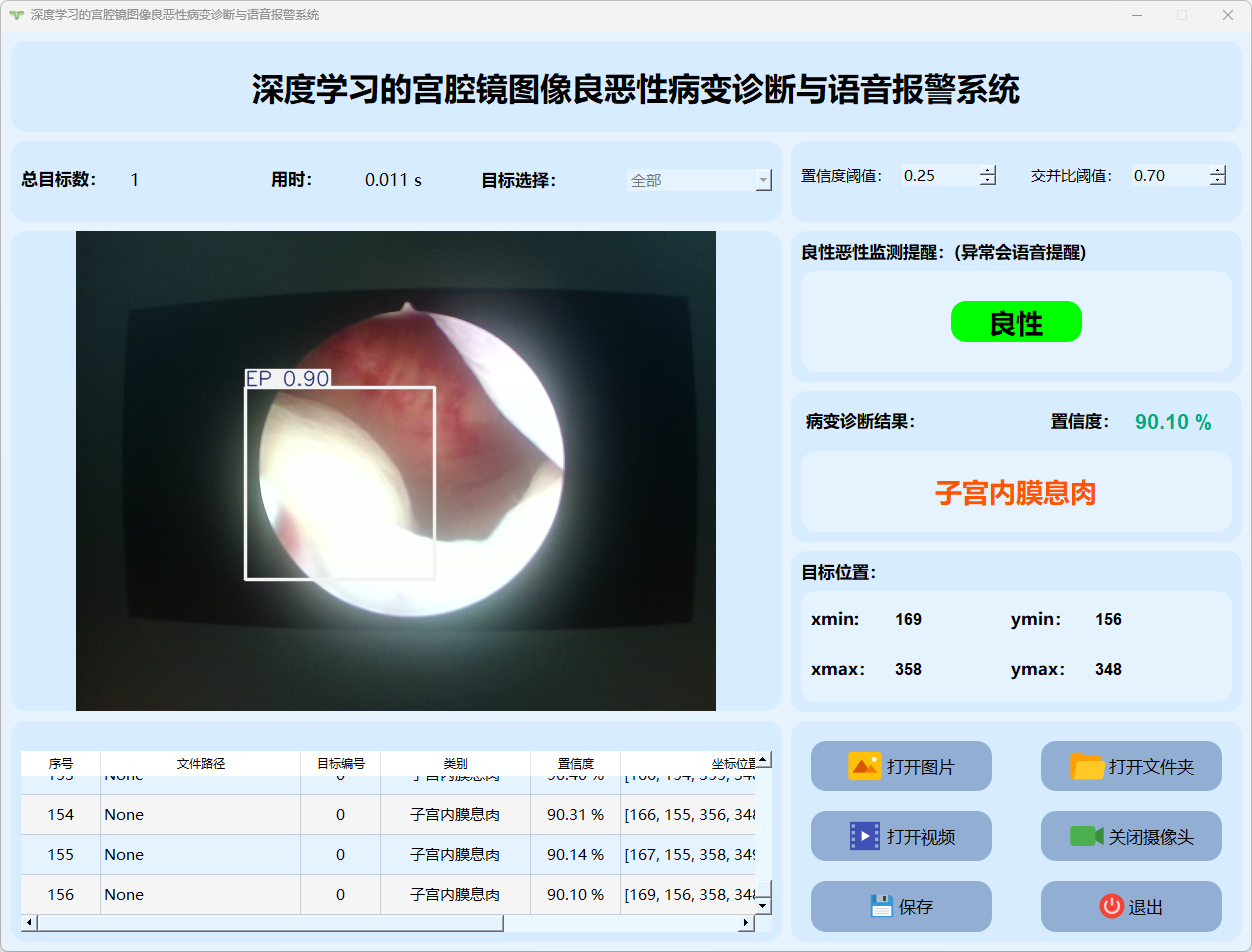1252x952 pixels.
Task: Click the green camera icon on 关闭摄像头
Action: (x=1086, y=836)
